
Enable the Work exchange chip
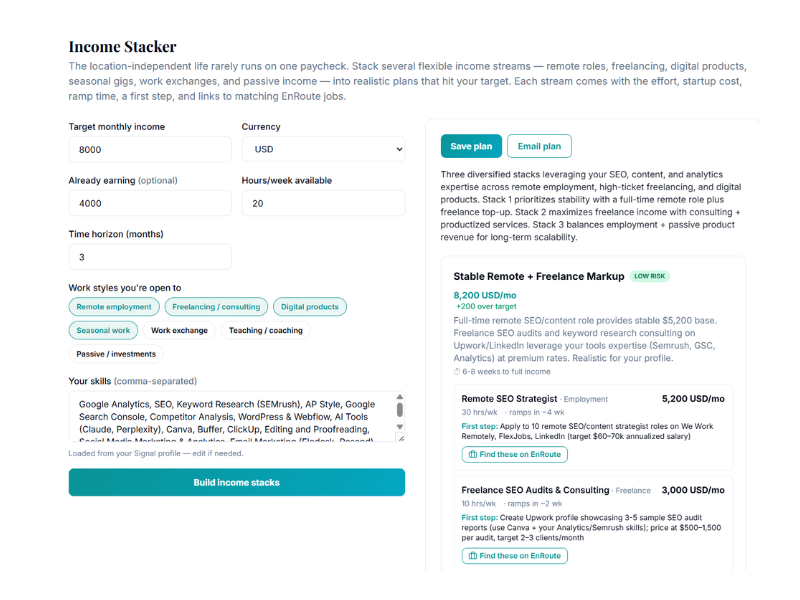click(x=179, y=330)
